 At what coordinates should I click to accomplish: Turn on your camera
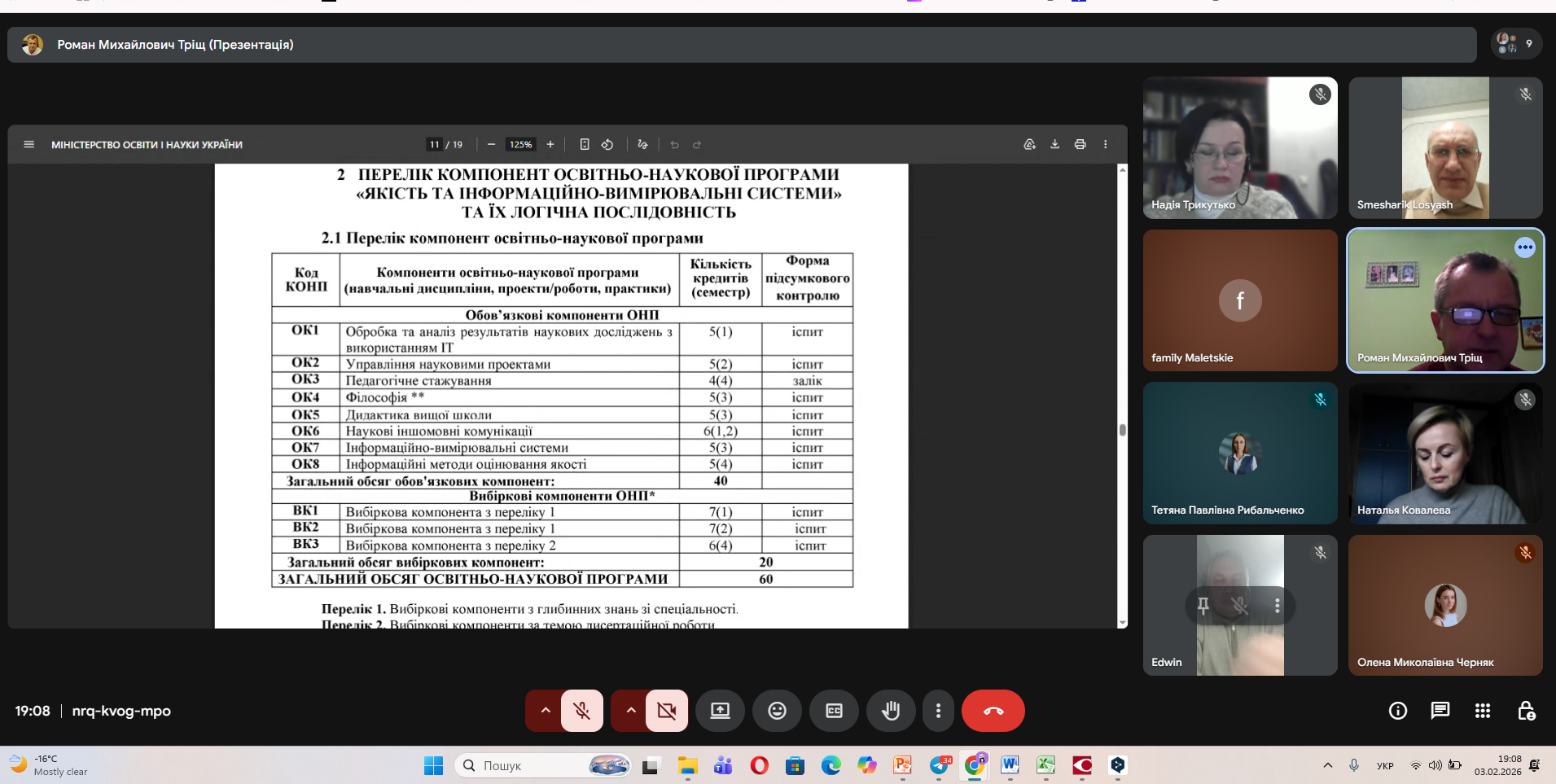(x=667, y=711)
